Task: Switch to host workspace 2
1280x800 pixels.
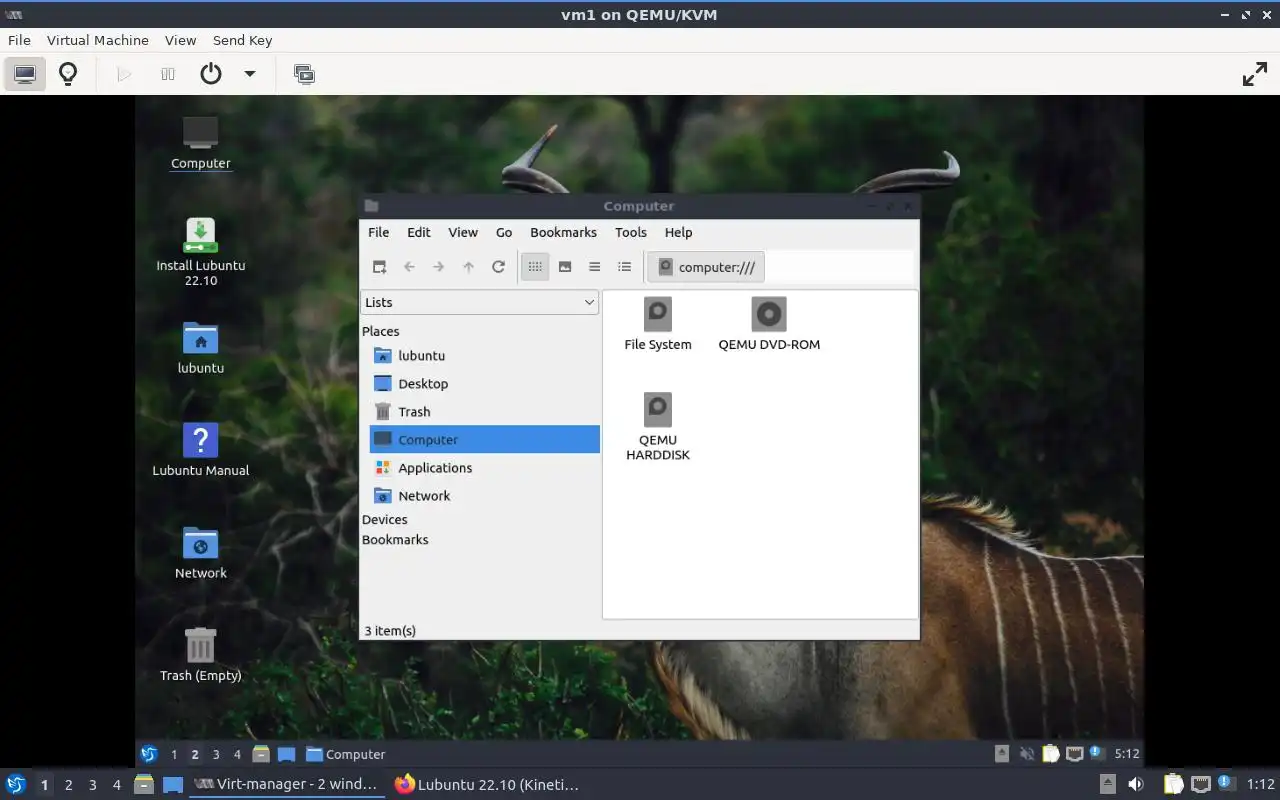Action: (68, 785)
